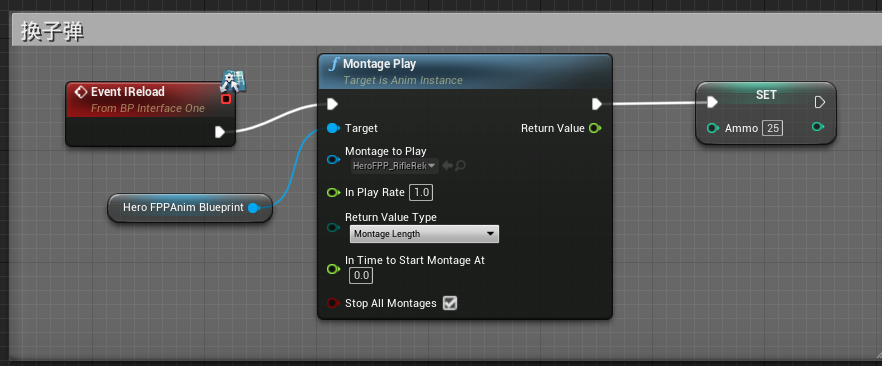This screenshot has width=882, height=366.
Task: Click the Stop All Montages input pin
Action: click(333, 303)
